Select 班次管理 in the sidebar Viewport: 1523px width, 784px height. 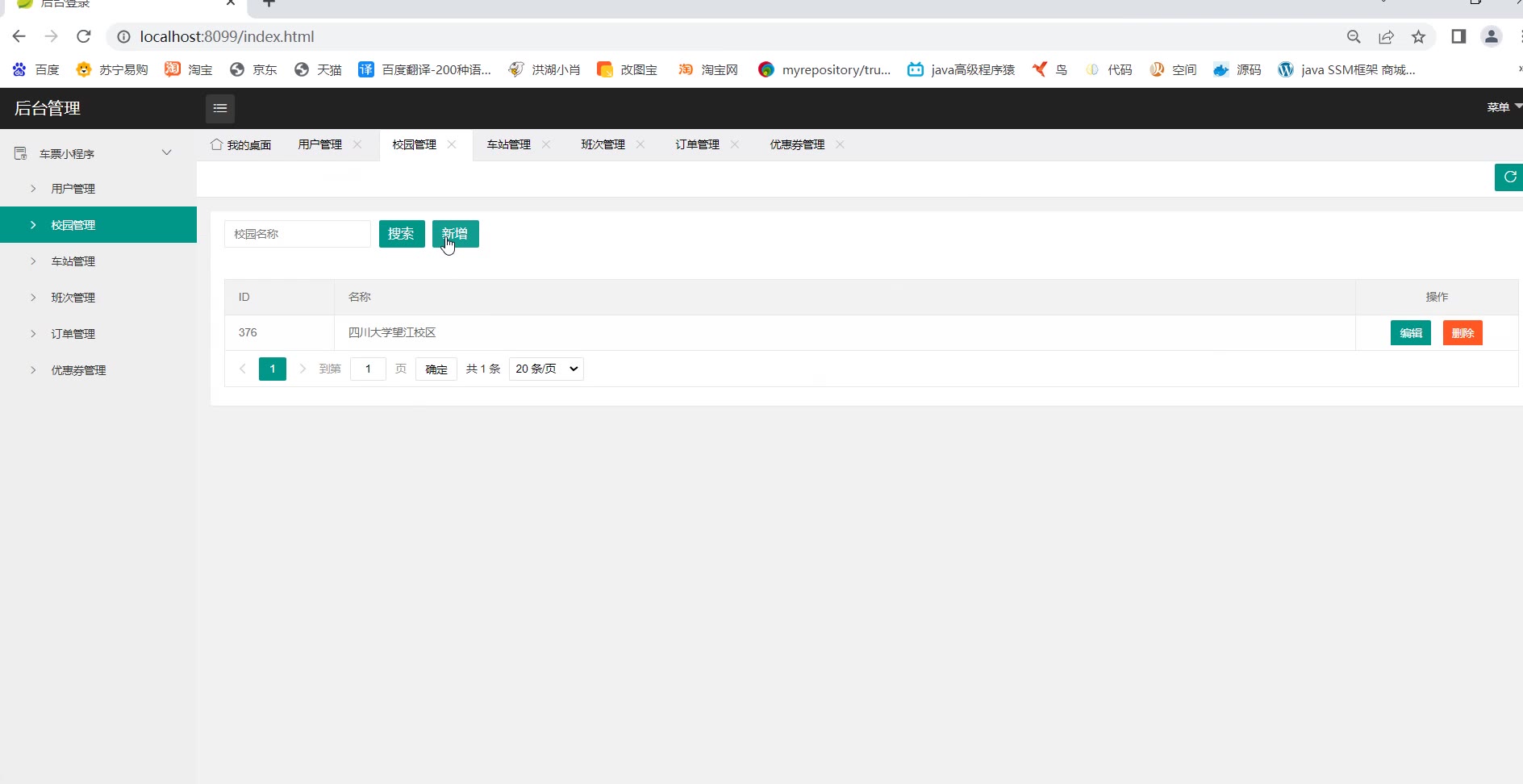point(98,298)
